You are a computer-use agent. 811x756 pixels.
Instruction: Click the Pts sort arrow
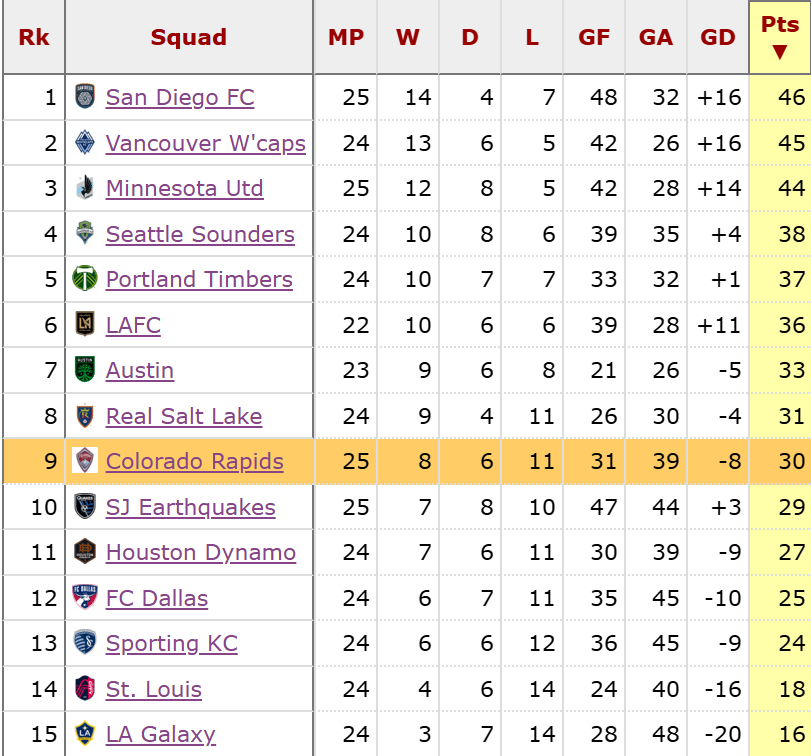pos(779,53)
